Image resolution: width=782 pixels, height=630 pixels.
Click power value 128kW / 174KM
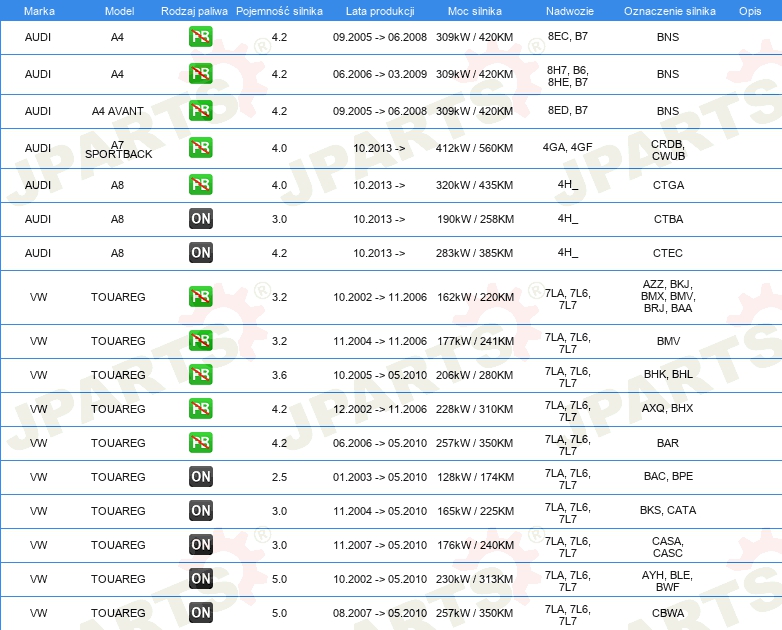click(x=475, y=477)
